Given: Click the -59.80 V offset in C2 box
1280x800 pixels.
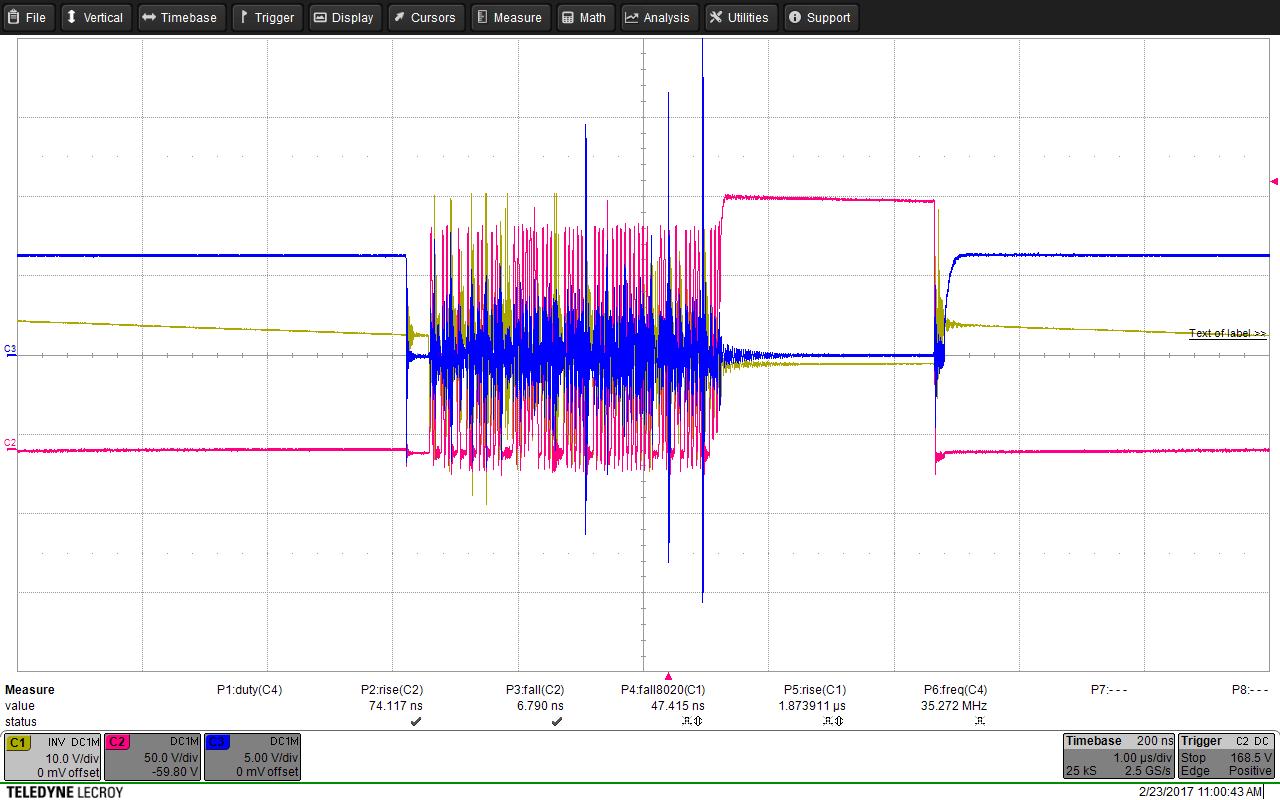Looking at the screenshot, I should 177,772.
